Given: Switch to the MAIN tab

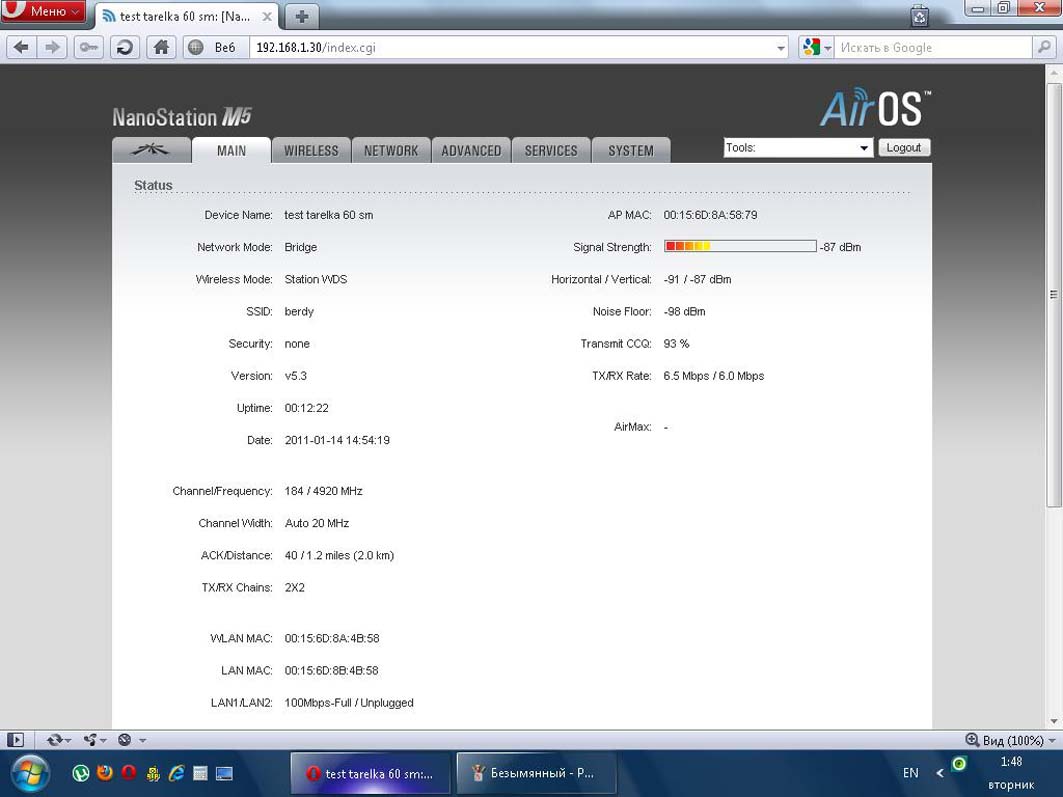Looking at the screenshot, I should click(231, 150).
